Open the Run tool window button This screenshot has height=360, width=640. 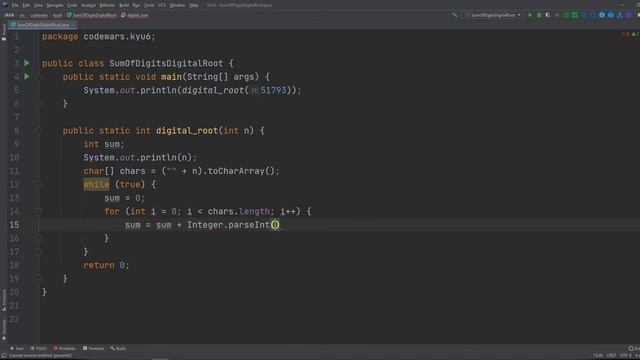pos(17,349)
